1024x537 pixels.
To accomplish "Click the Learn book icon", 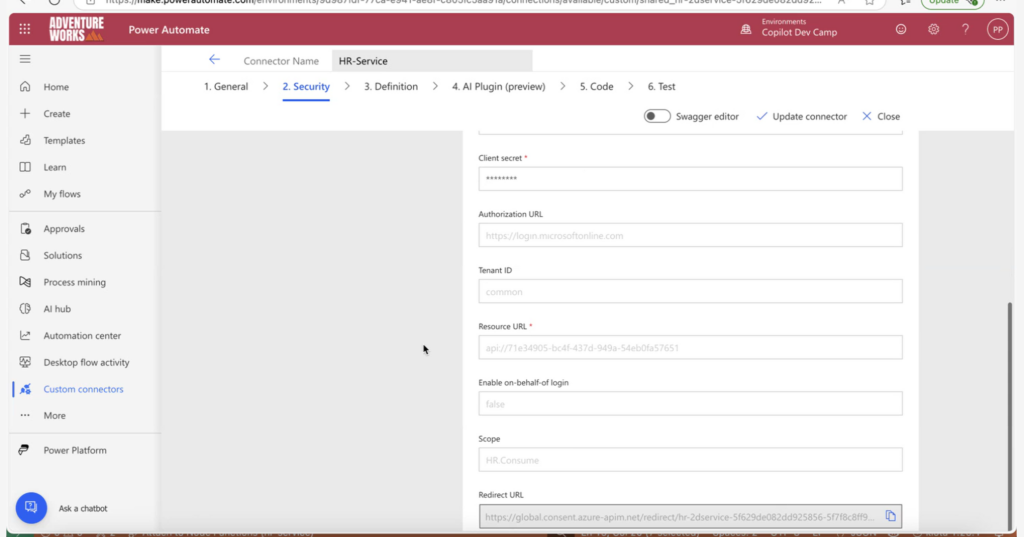I will coord(25,167).
